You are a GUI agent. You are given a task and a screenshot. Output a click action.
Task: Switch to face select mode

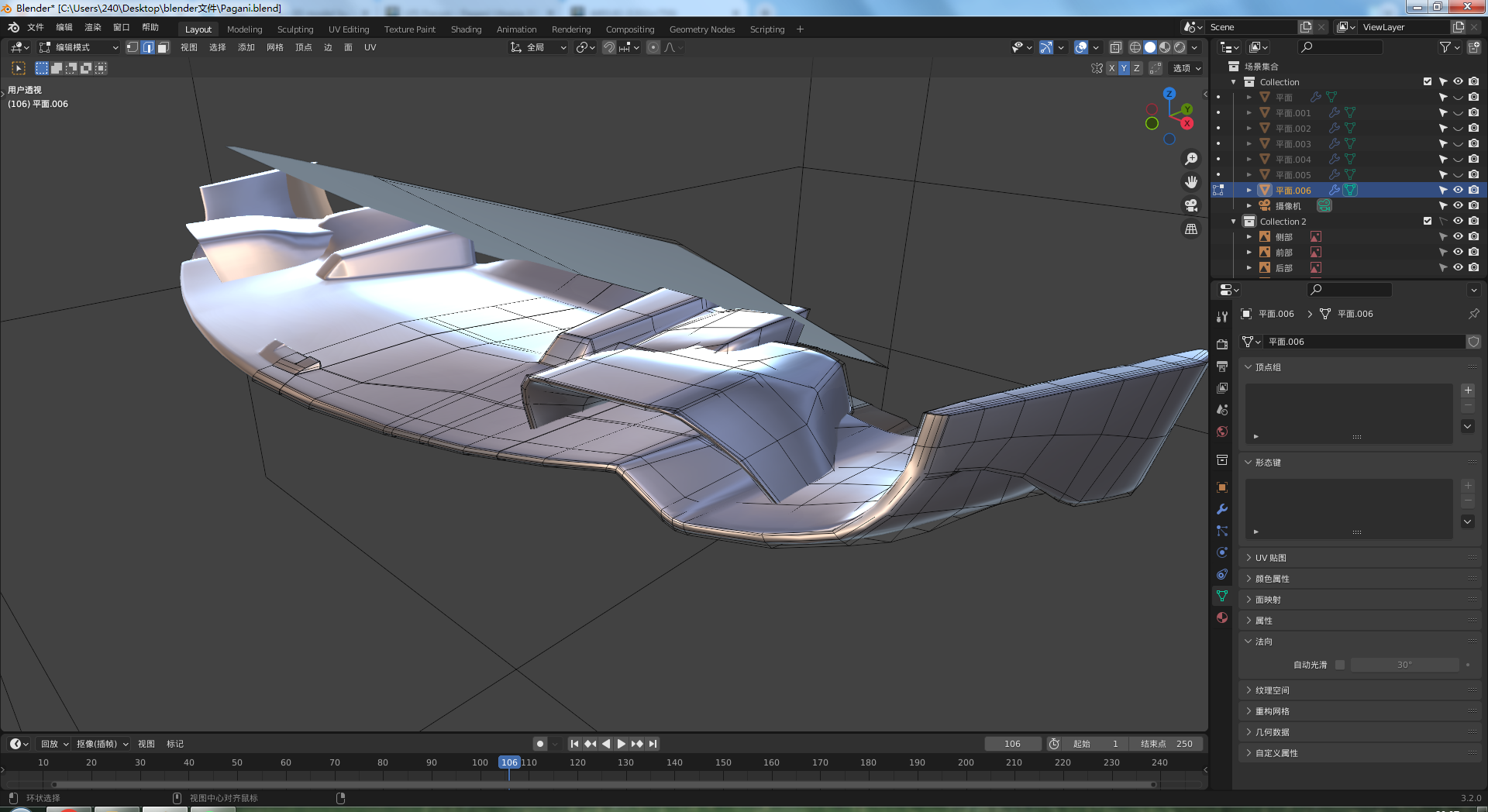click(163, 47)
